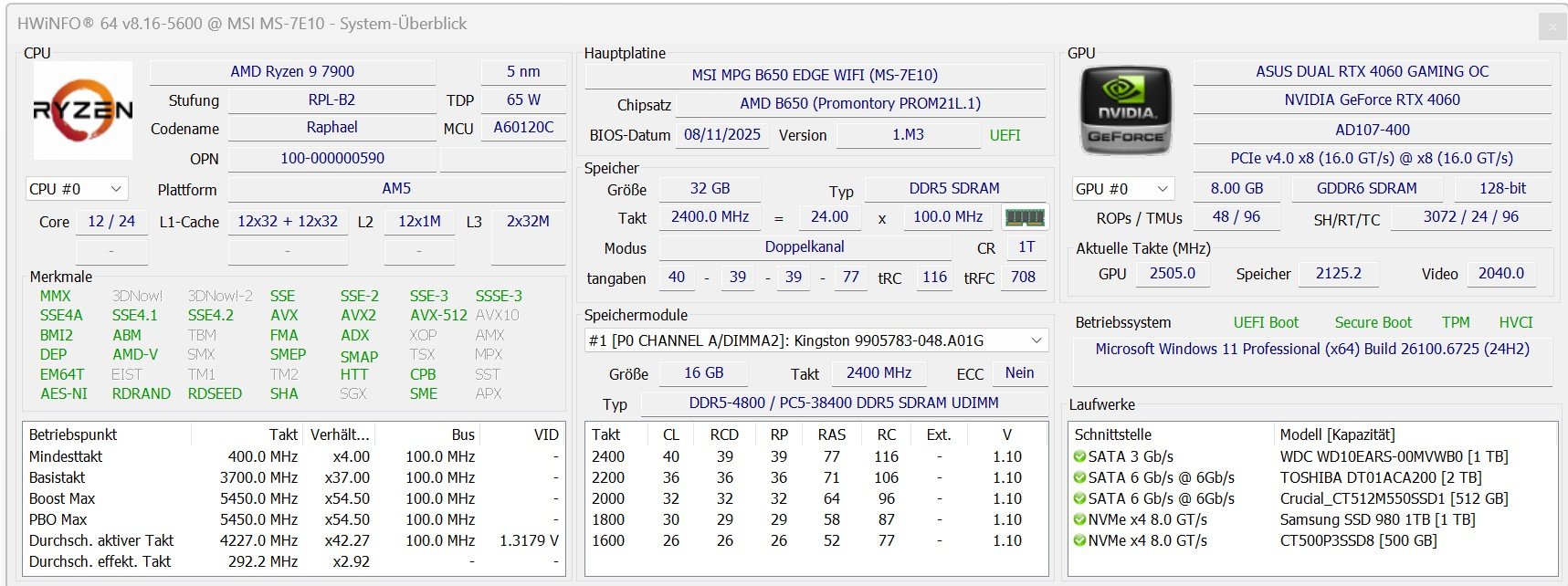Click the tRC value 116 field
1568x586 pixels.
tap(934, 277)
